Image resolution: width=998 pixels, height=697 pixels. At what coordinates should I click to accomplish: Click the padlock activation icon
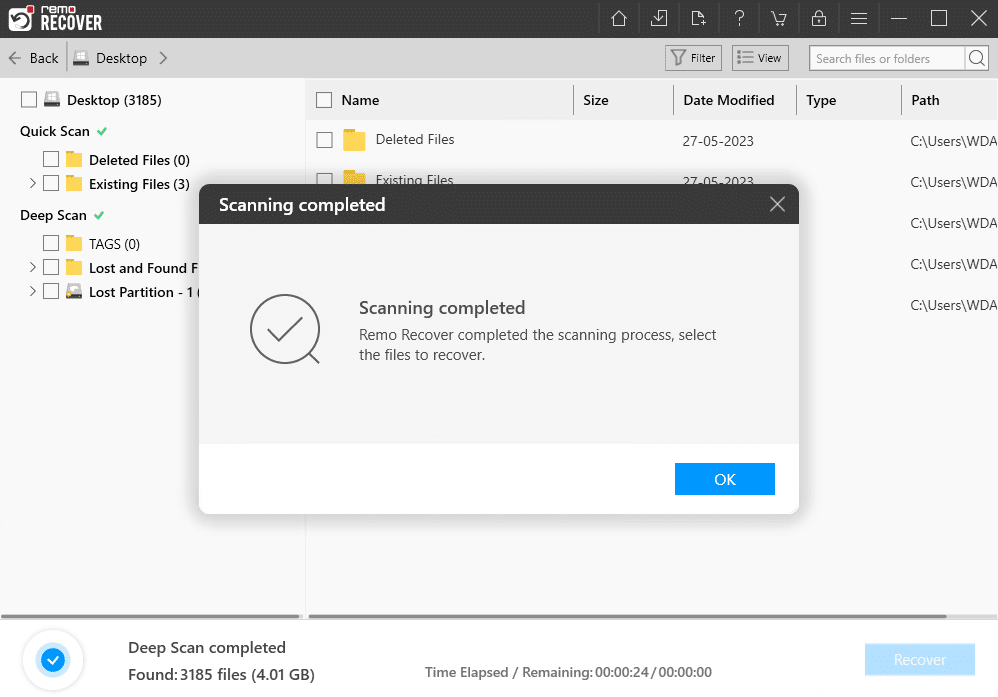819,18
